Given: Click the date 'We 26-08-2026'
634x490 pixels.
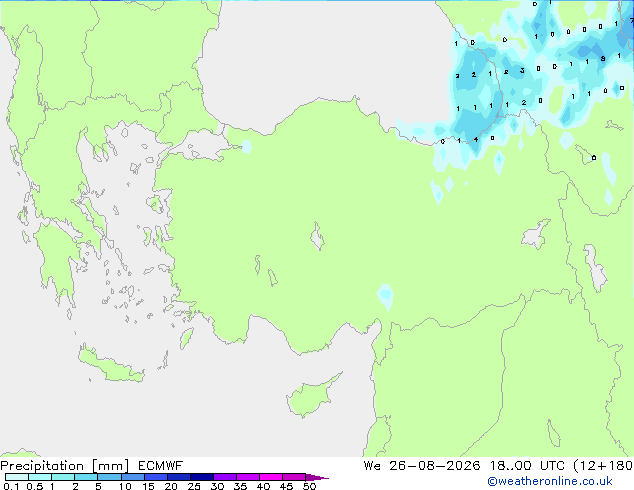Looking at the screenshot, I should 422,466.
